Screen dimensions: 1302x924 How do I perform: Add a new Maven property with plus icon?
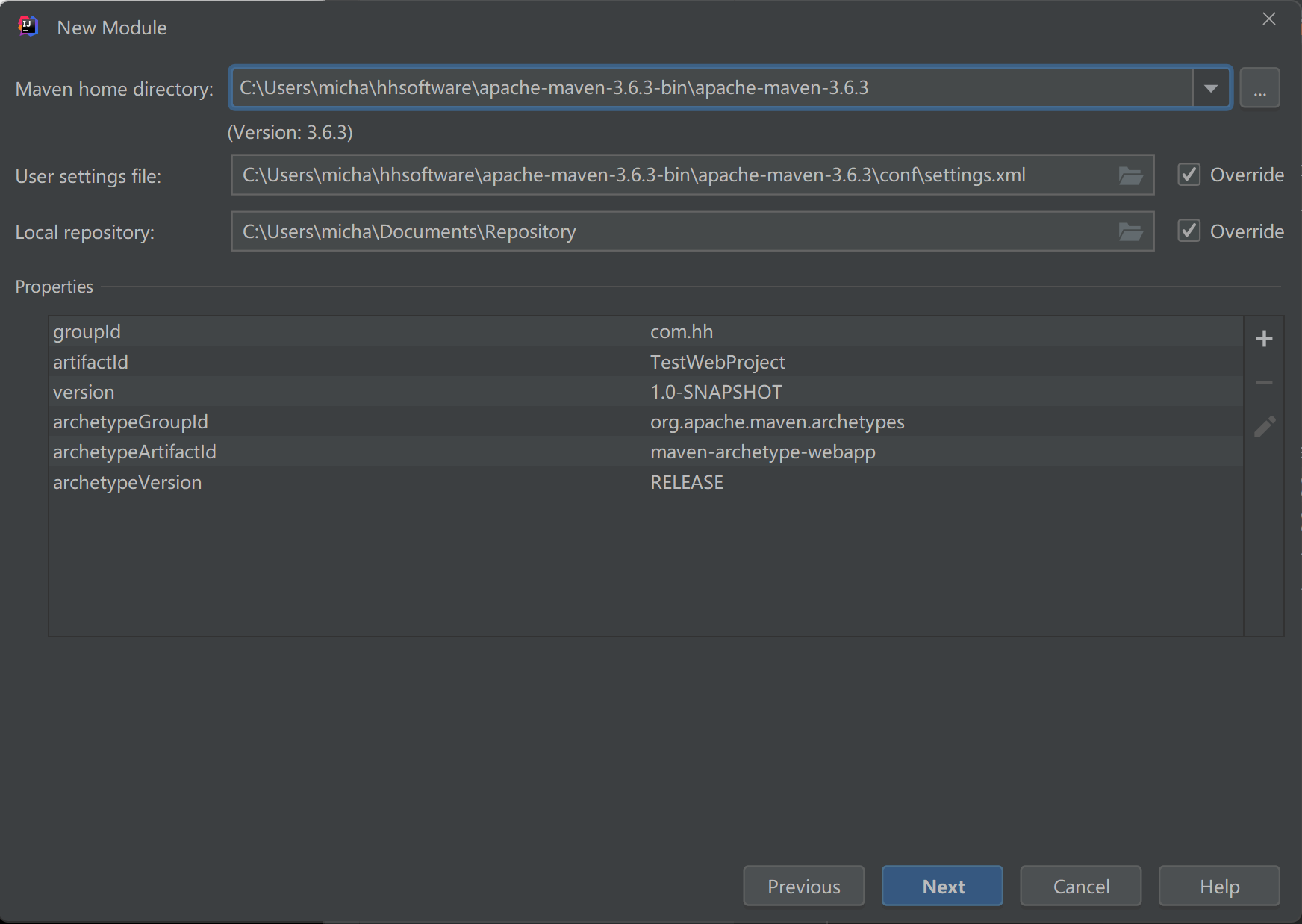[1264, 339]
